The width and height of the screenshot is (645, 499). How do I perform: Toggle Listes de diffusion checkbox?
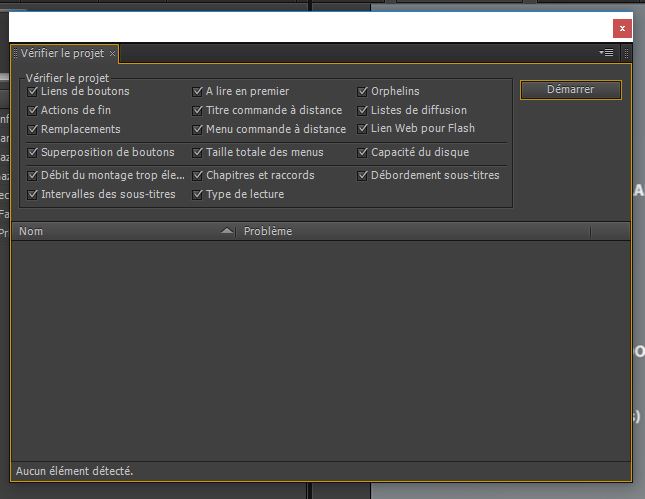(x=362, y=110)
